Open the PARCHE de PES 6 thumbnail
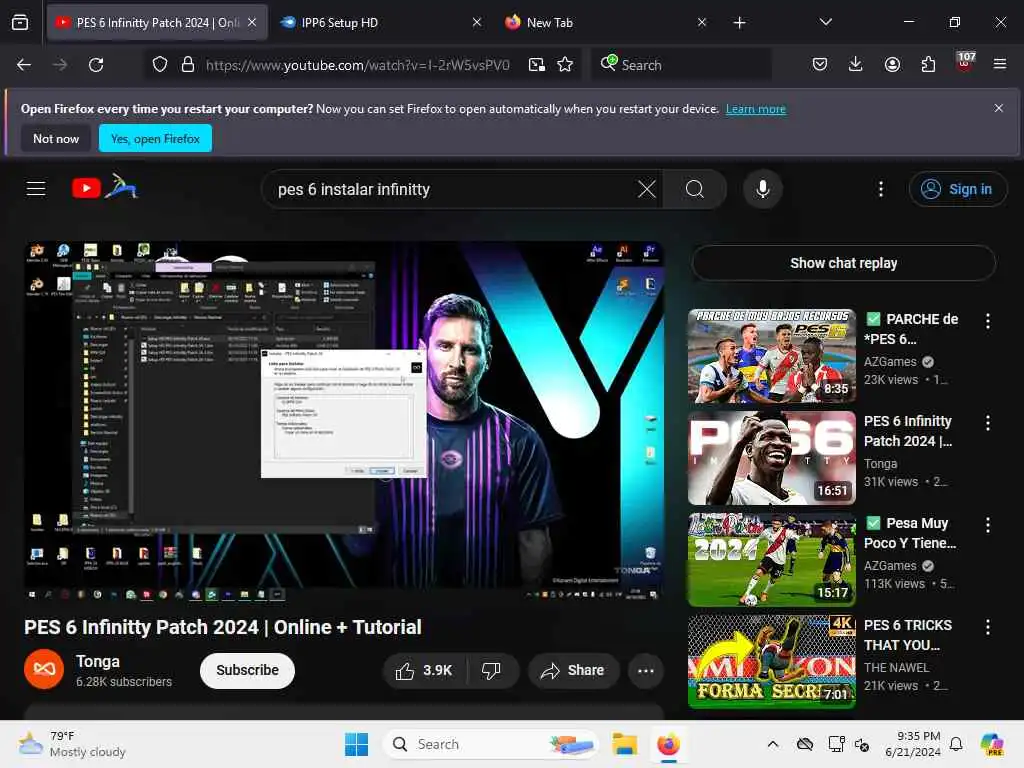Screen dimensions: 1024x768 (772, 356)
